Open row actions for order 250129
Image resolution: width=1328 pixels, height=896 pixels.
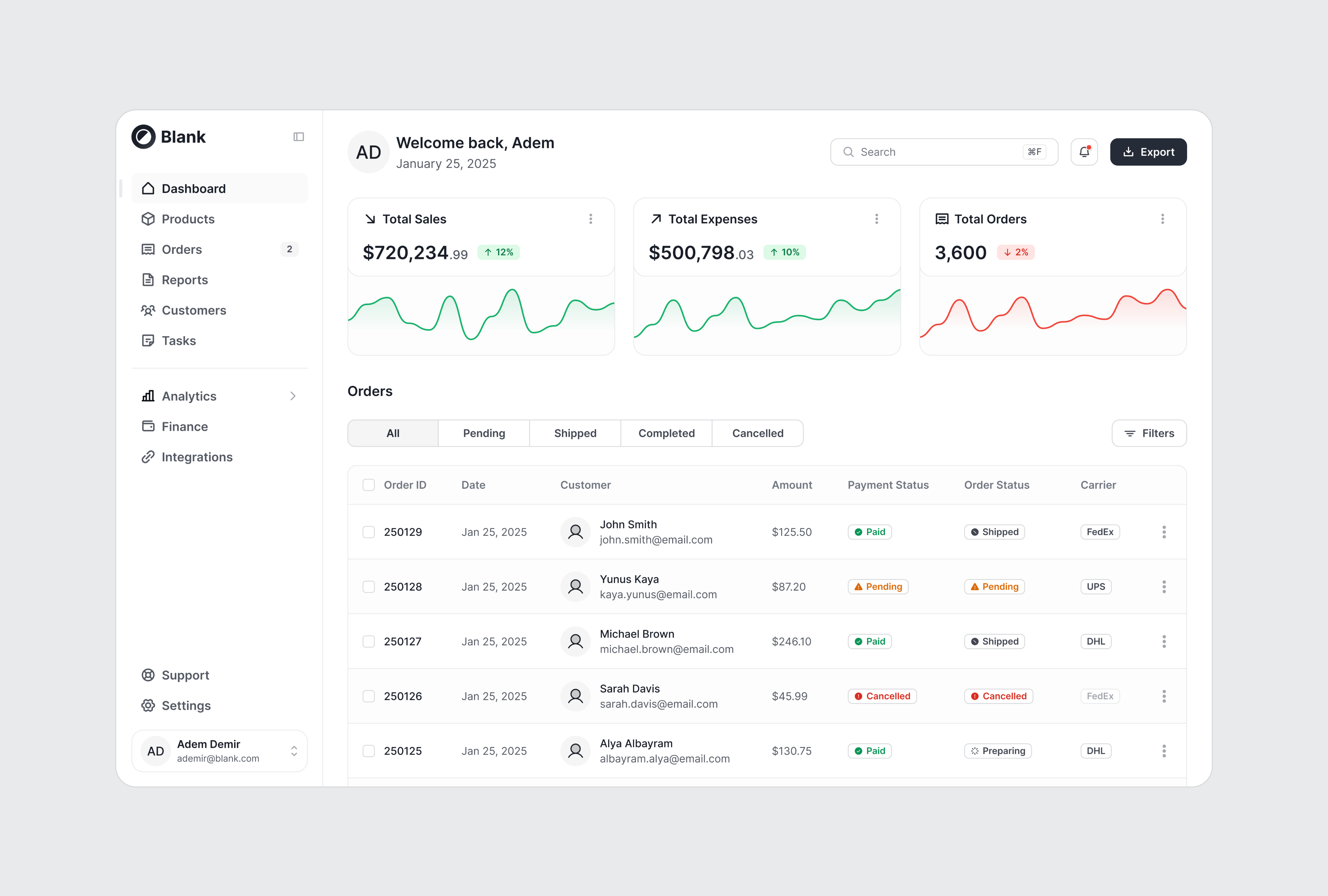point(1164,532)
